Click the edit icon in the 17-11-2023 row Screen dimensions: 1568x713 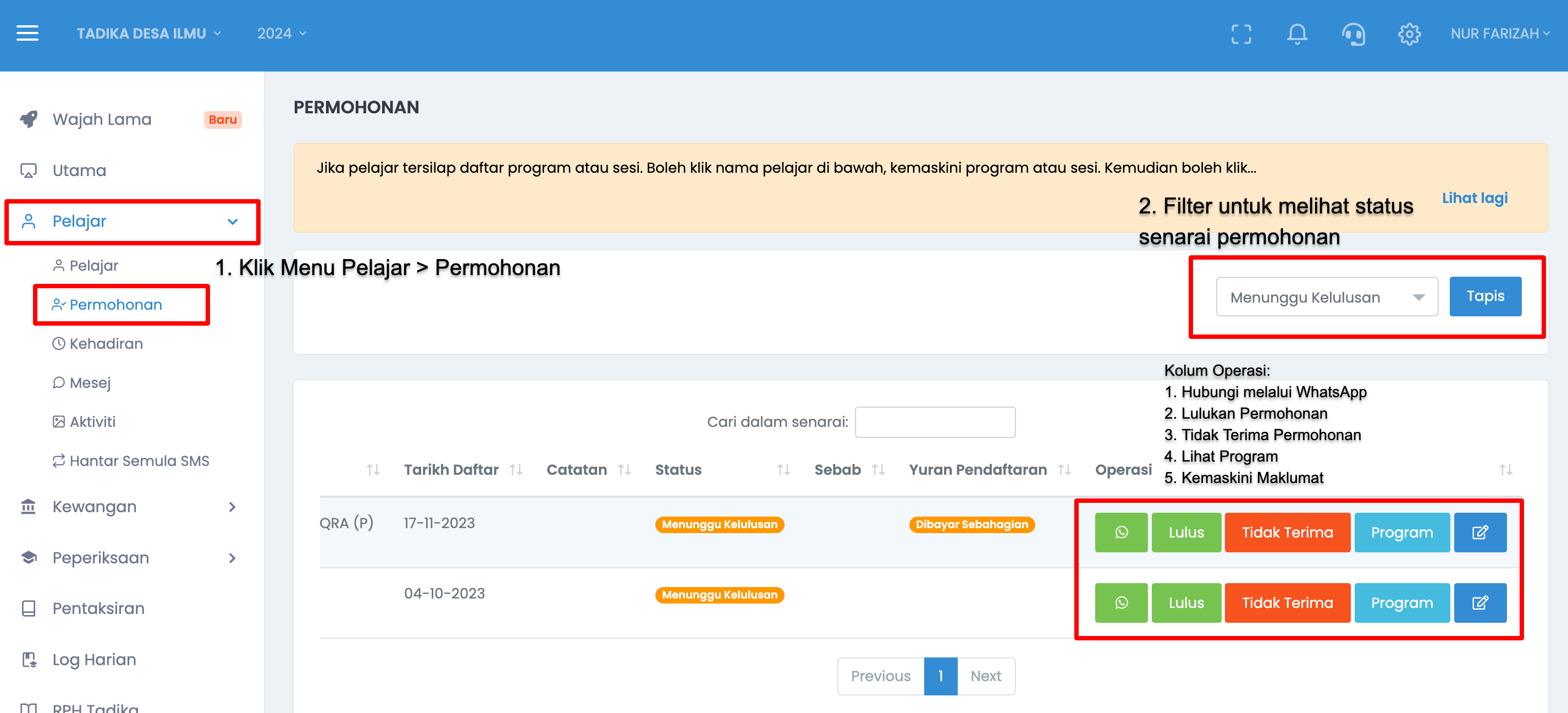[1481, 532]
